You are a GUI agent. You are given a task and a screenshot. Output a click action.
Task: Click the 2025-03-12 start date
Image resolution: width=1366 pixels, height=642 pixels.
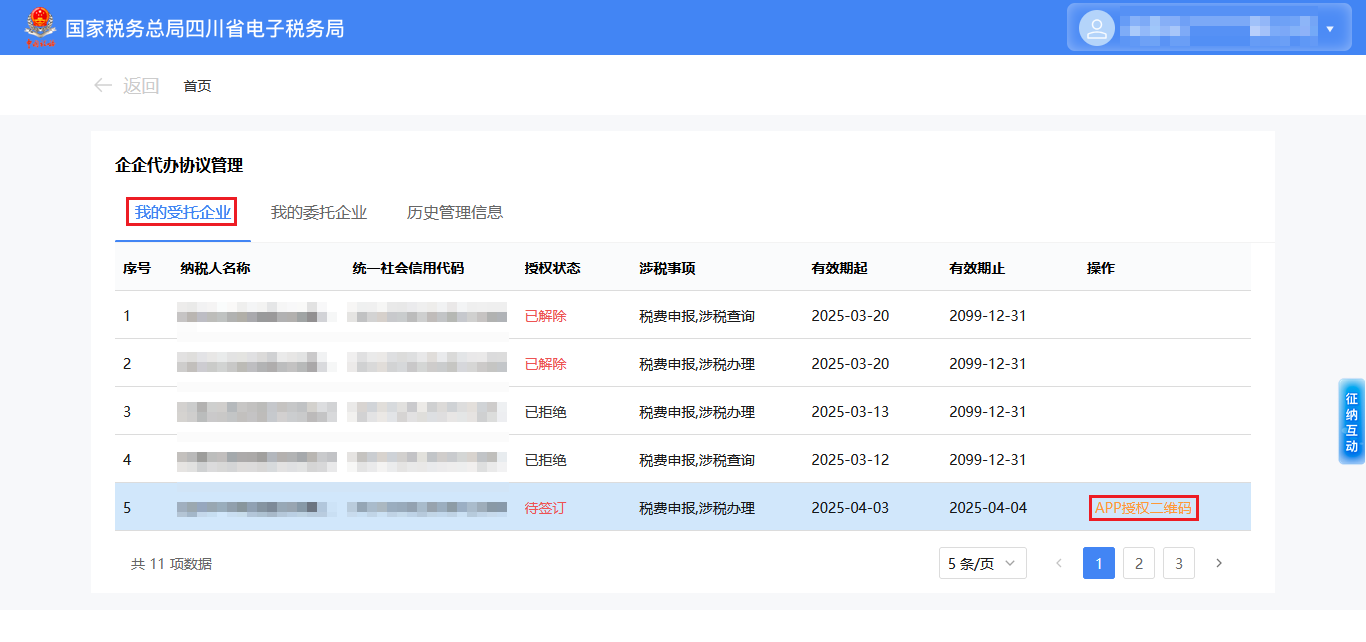(x=850, y=460)
